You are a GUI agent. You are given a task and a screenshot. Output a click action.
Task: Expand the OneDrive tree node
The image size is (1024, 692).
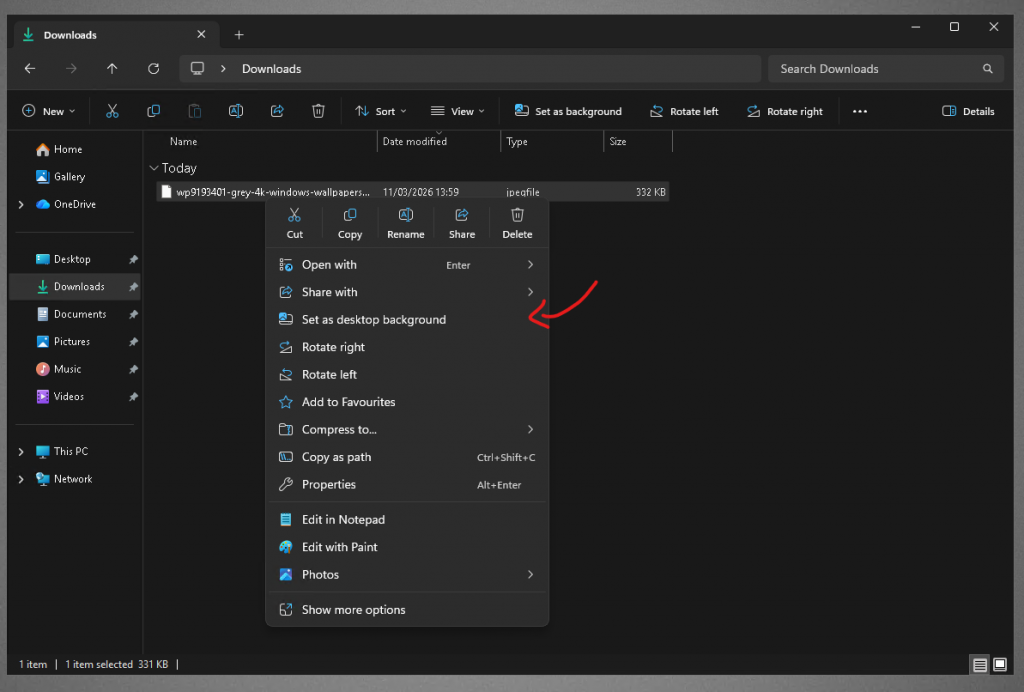point(21,205)
